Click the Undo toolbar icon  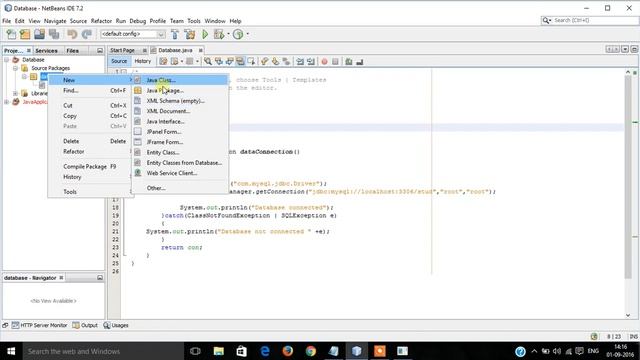(x=72, y=34)
